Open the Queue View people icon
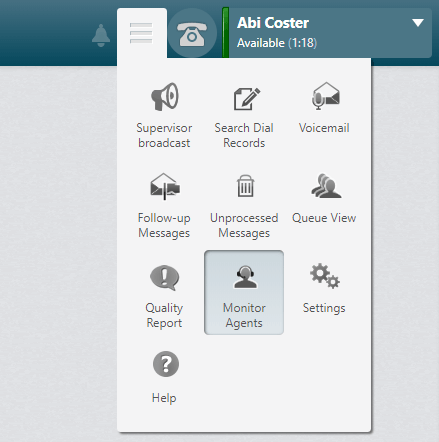The image size is (439, 442). [x=326, y=186]
